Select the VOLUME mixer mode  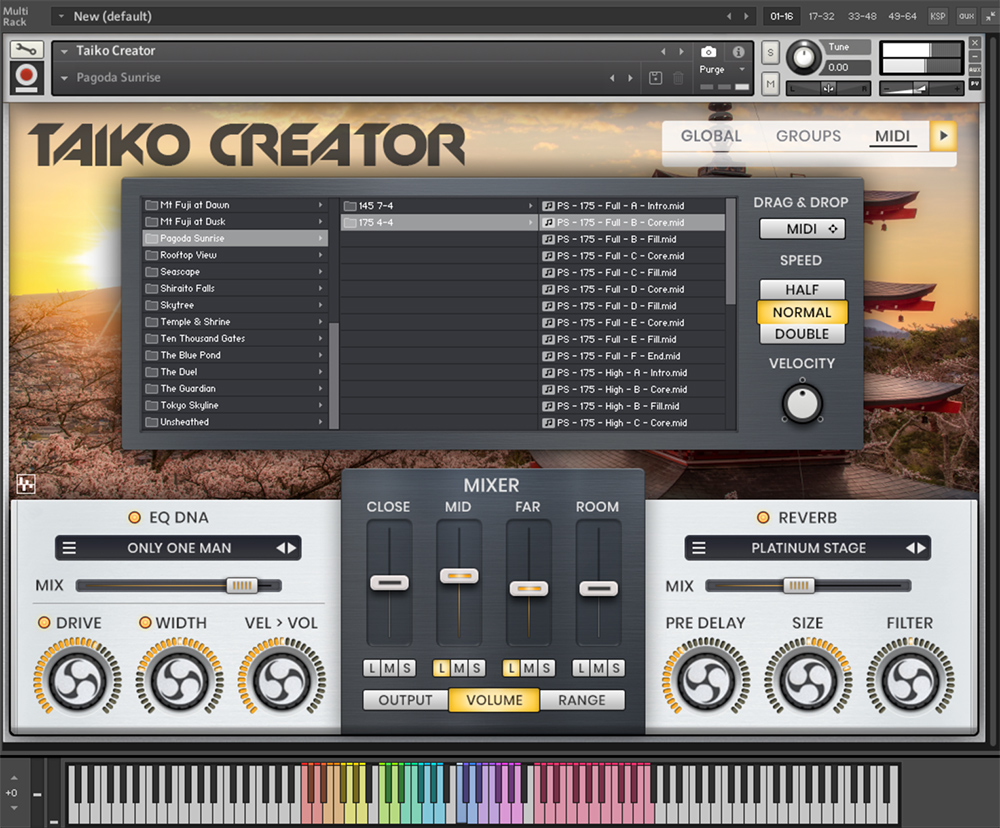pyautogui.click(x=494, y=700)
